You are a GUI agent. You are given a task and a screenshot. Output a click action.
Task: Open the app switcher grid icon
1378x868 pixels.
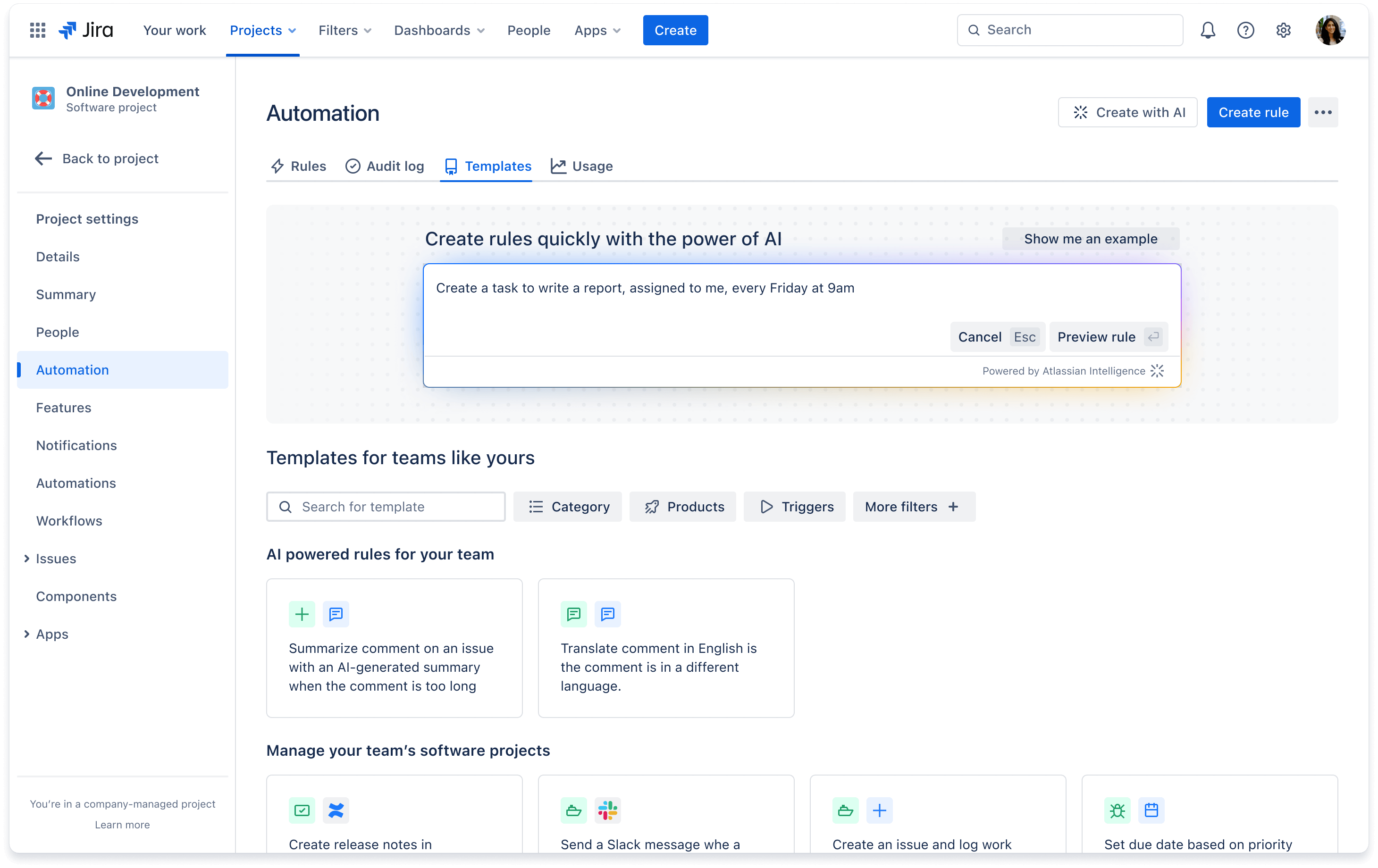(x=37, y=30)
